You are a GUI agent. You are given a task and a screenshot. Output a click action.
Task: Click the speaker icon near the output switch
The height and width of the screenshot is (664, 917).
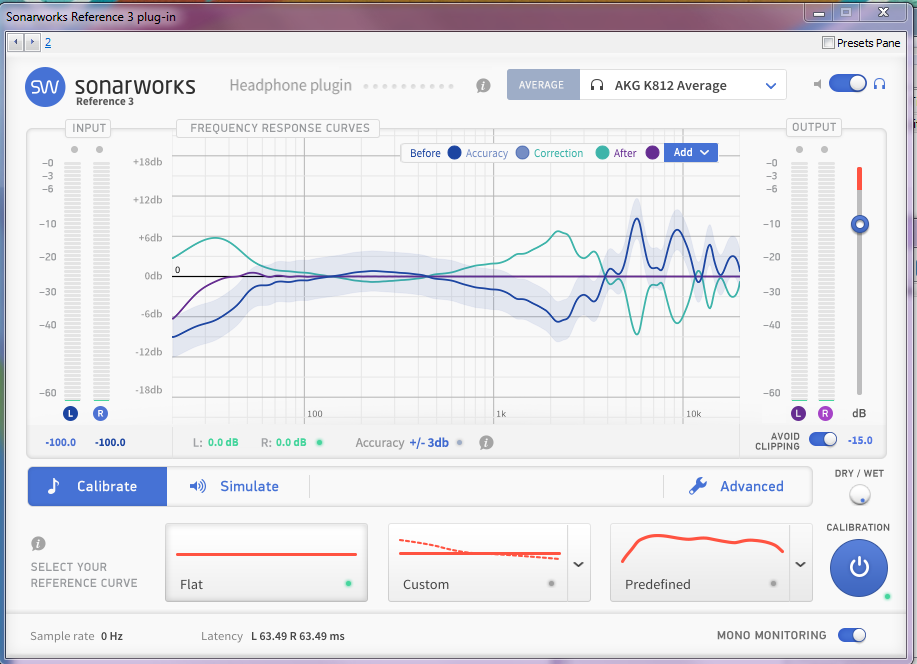click(818, 84)
